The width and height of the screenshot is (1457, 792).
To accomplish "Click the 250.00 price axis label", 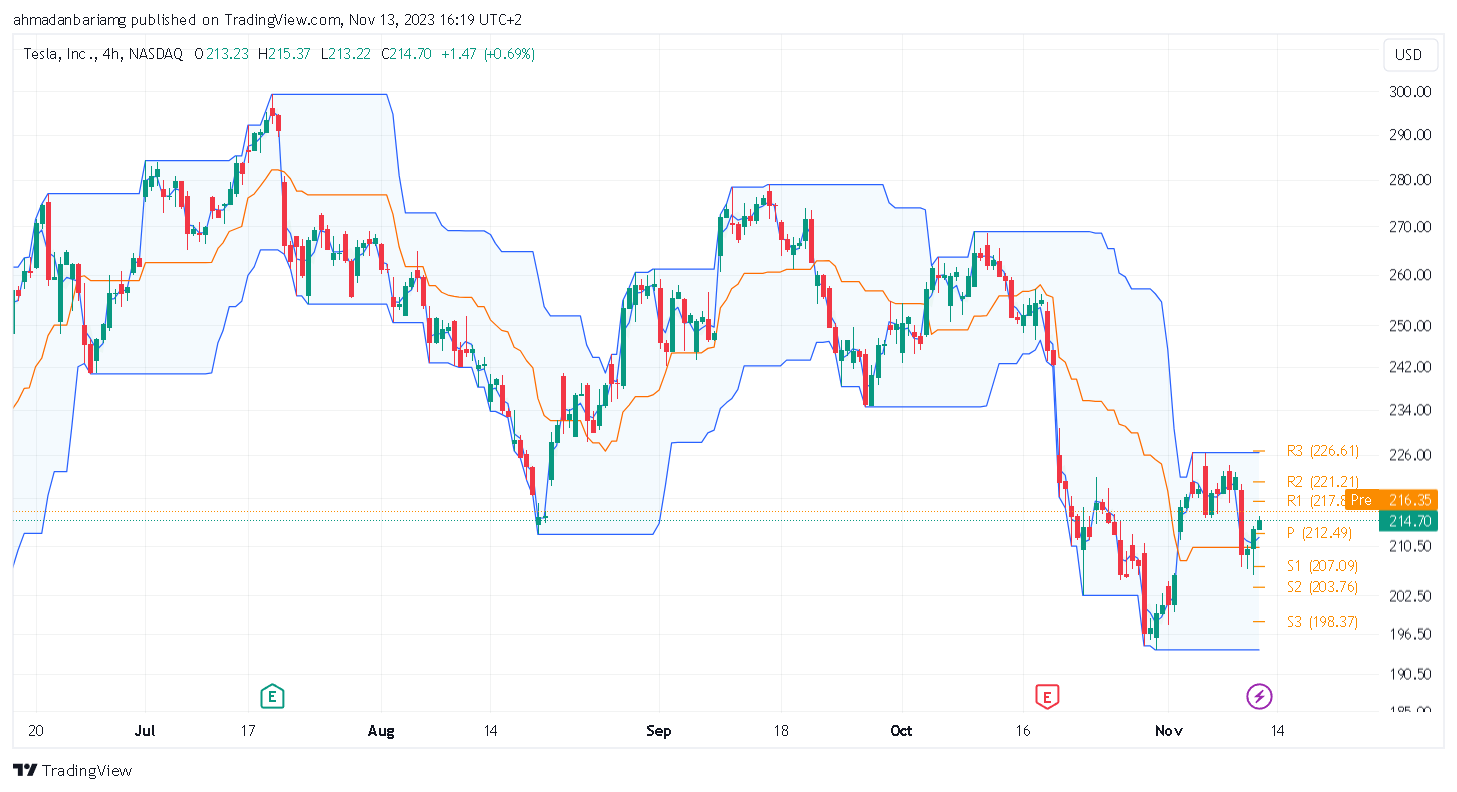I will click(x=1410, y=326).
